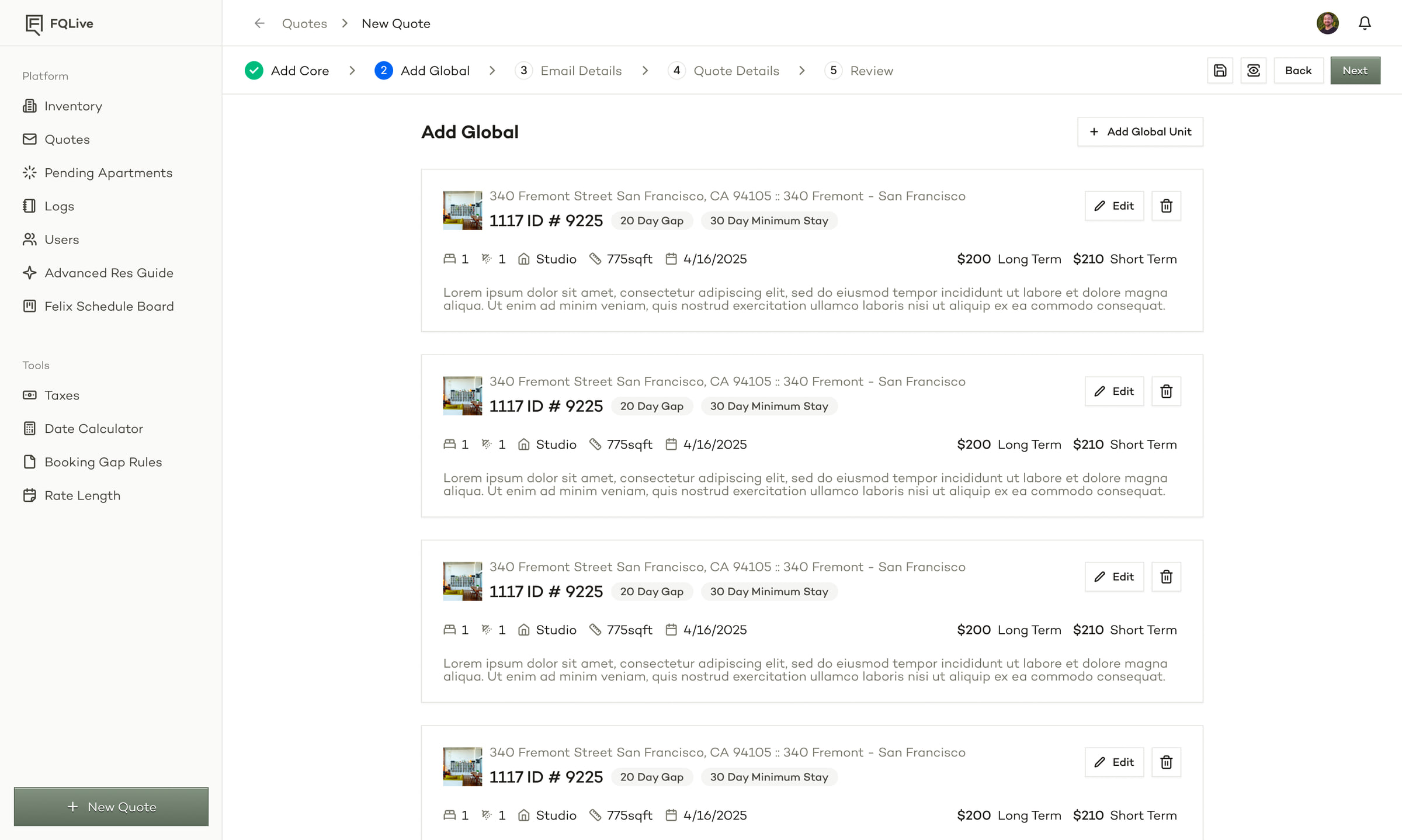Image resolution: width=1402 pixels, height=840 pixels.
Task: Go back using the left arrow icon
Action: click(x=259, y=23)
